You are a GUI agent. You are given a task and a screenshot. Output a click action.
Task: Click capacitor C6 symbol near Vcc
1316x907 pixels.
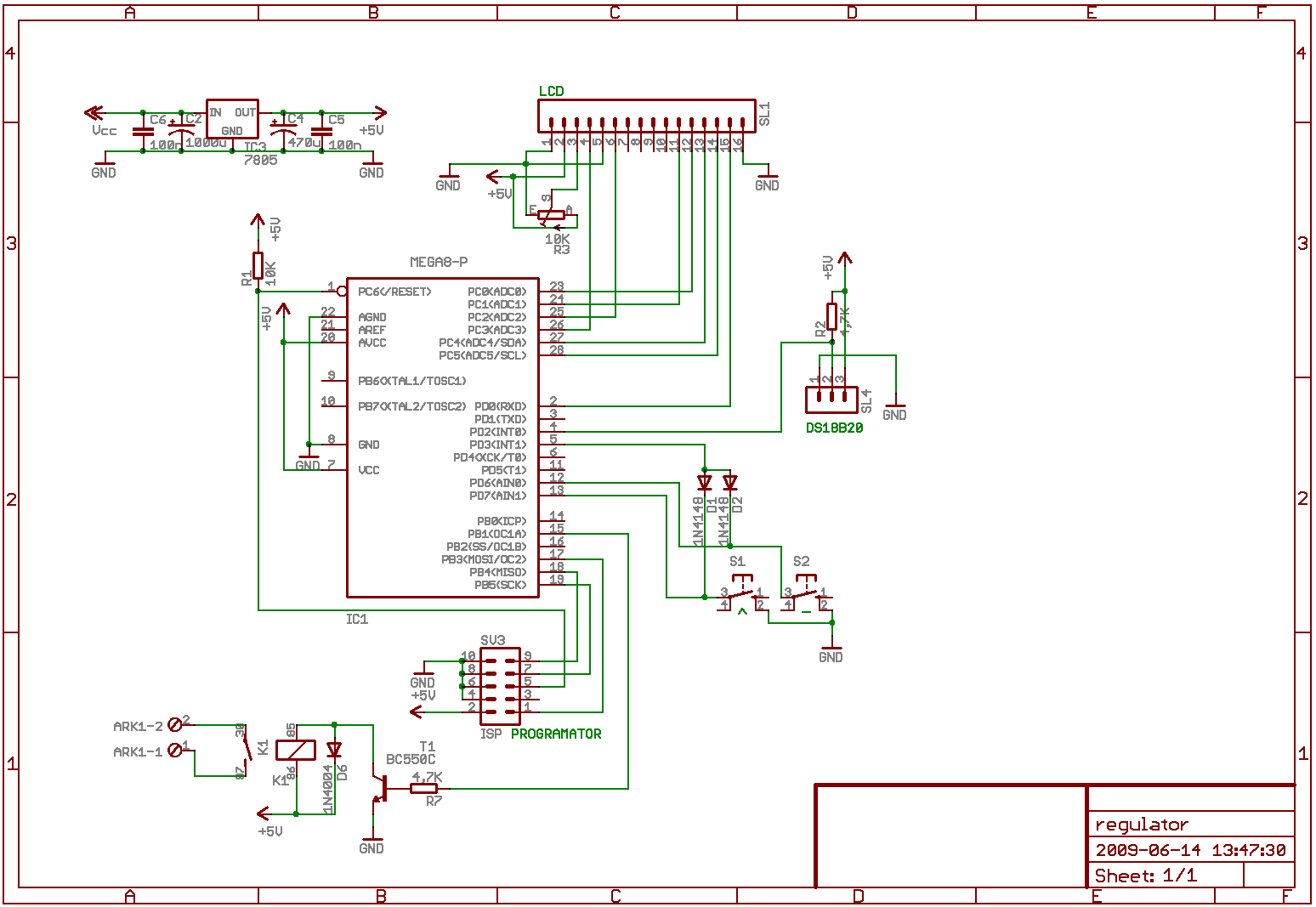[143, 132]
